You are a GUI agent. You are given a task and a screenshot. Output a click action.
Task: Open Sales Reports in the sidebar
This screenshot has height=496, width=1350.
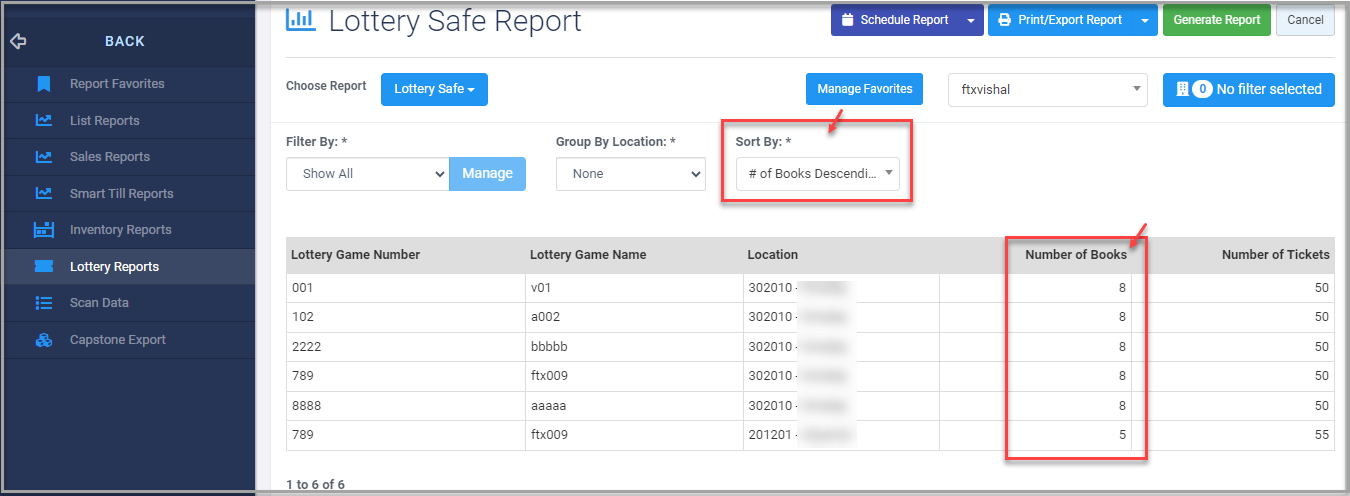pyautogui.click(x=110, y=157)
